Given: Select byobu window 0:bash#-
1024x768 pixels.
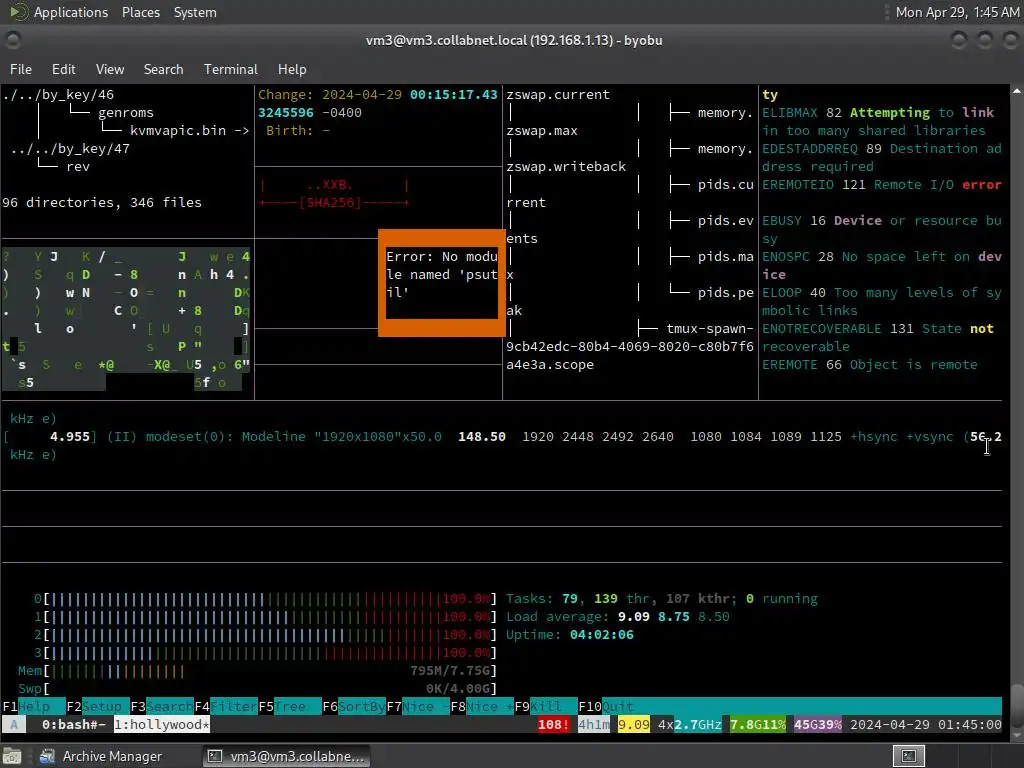Looking at the screenshot, I should [x=74, y=724].
